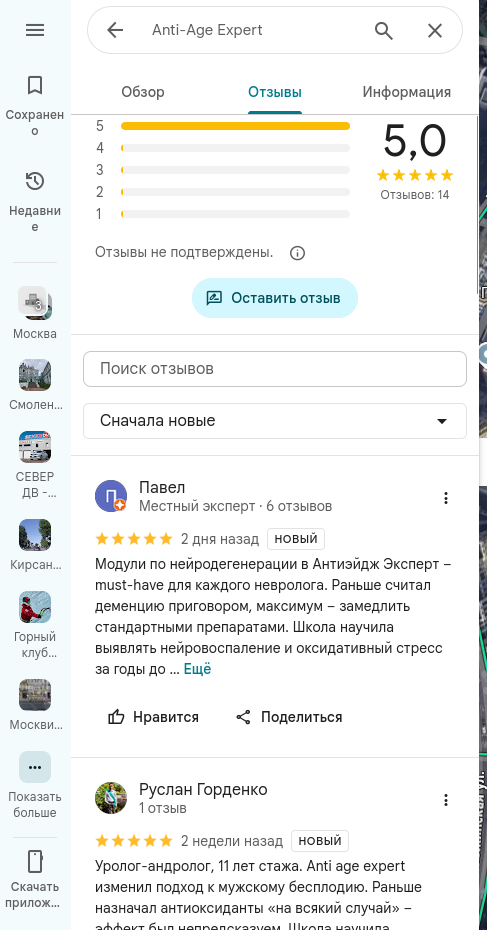
Task: Click the Показать больше ellipsis icon
Action: click(35, 767)
